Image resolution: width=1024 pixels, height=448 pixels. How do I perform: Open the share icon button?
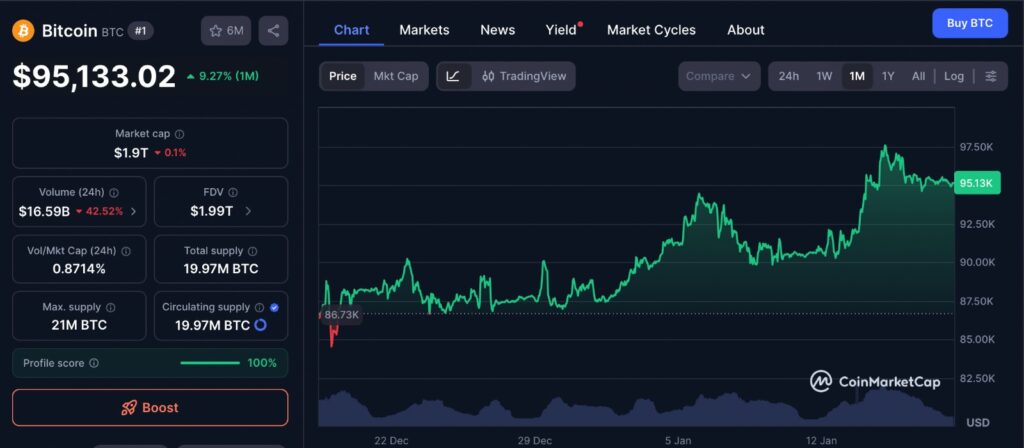(273, 31)
